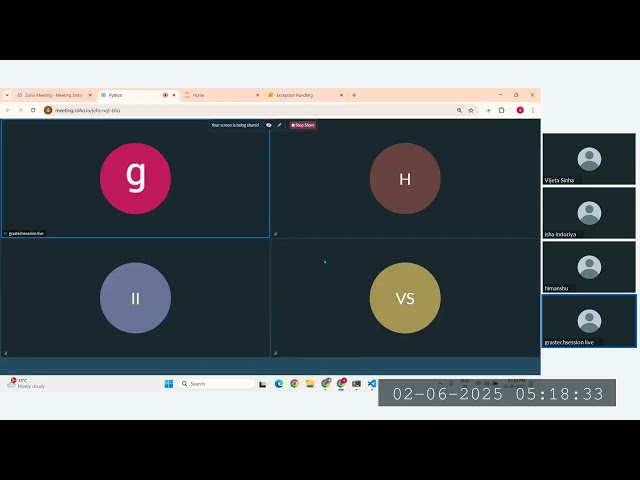Screen dimensions: 640x480
Task: Open the terminal app from taskbar
Action: pyautogui.click(x=356, y=384)
